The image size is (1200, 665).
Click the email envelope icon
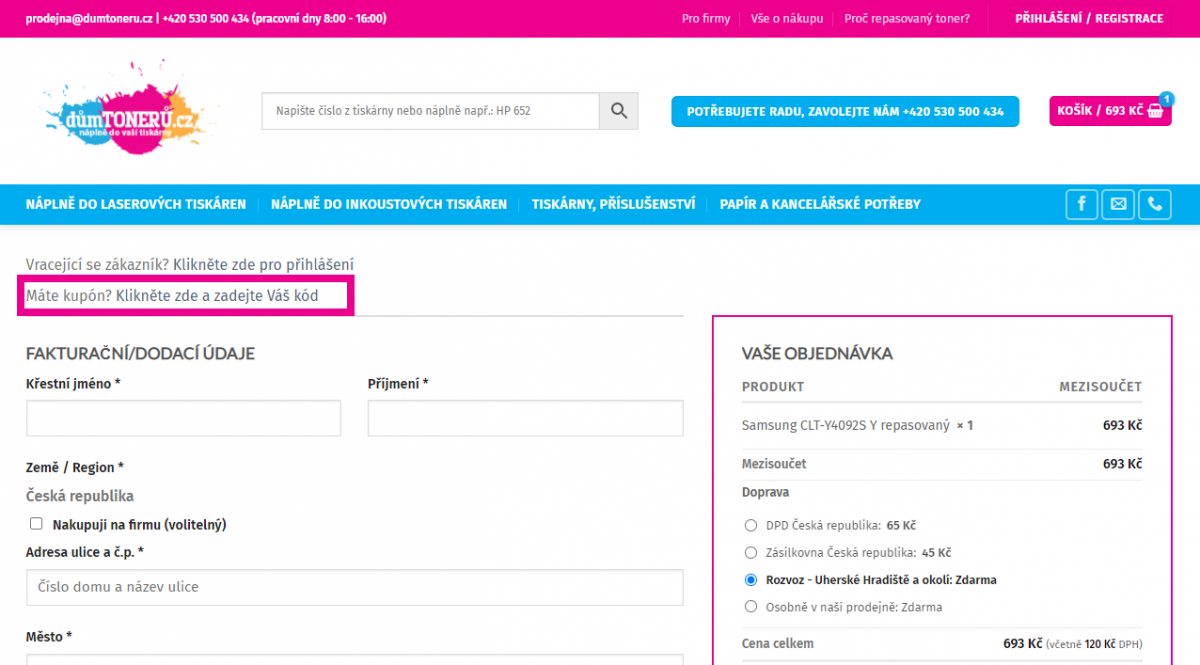coord(1118,204)
